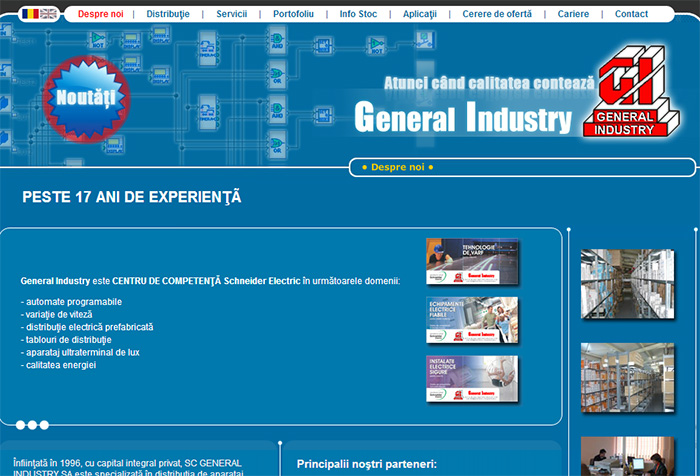Image resolution: width=700 pixels, height=476 pixels.
Task: Open Echipamente electrice fiabile brochure thumbnail
Action: (x=472, y=320)
